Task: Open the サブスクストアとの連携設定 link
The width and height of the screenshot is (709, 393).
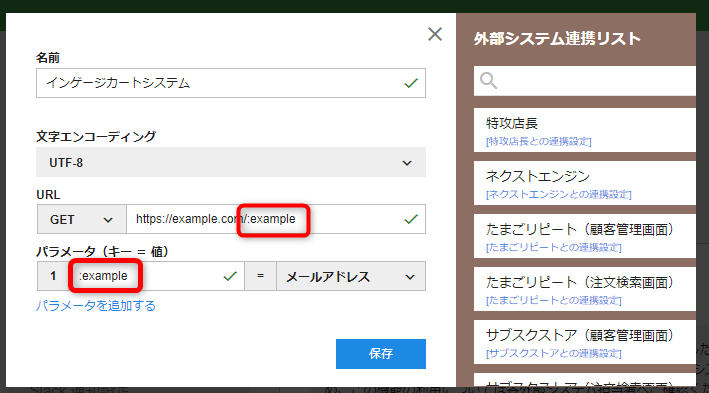Action: pos(553,353)
